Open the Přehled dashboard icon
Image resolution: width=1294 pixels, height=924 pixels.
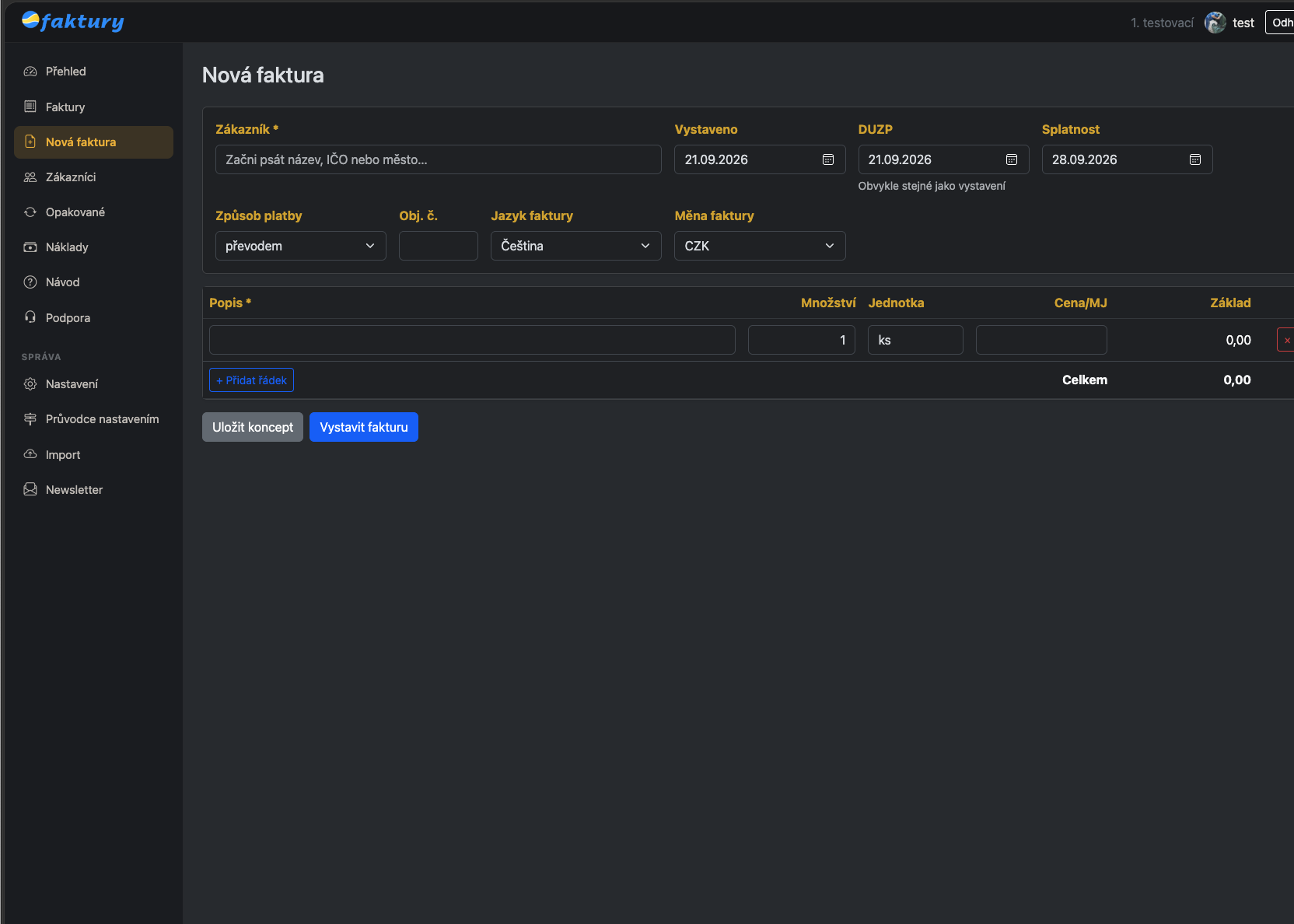30,72
